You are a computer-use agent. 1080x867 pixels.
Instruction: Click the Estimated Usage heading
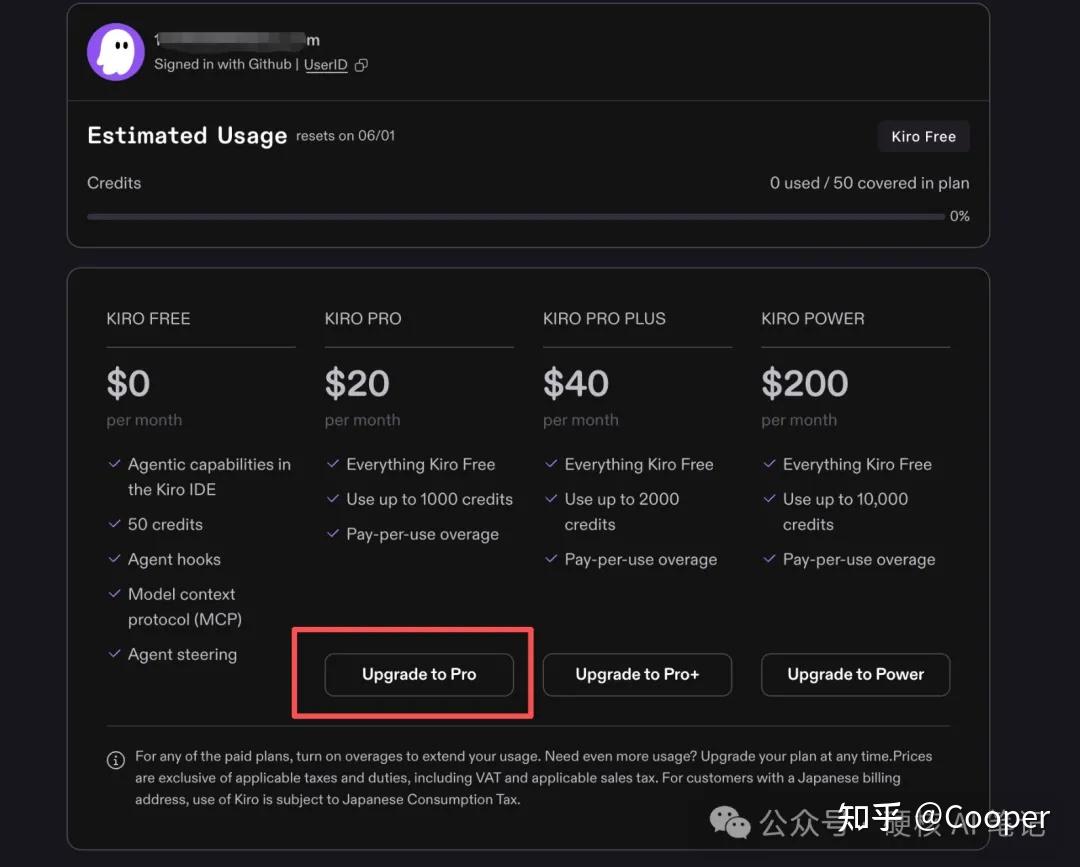tap(187, 136)
